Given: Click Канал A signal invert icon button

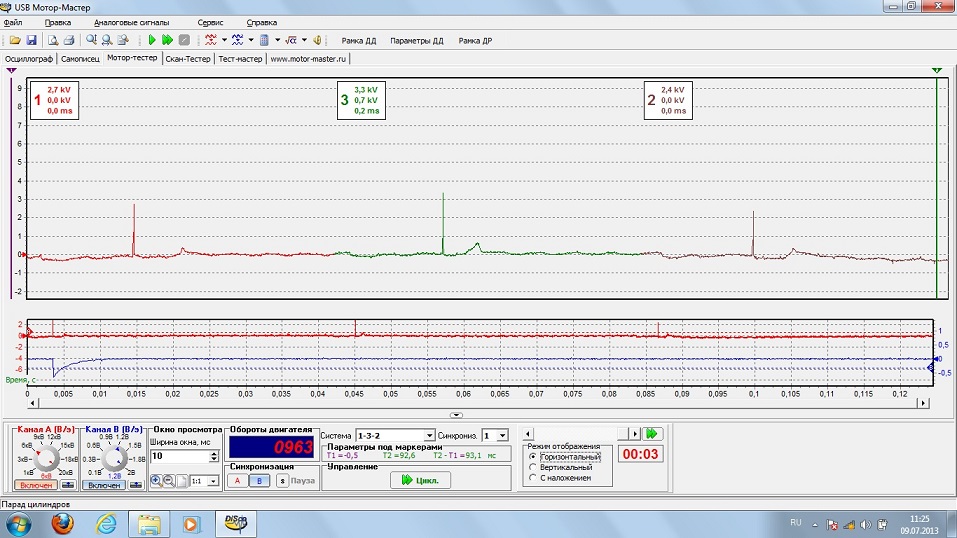Looking at the screenshot, I should tap(68, 485).
